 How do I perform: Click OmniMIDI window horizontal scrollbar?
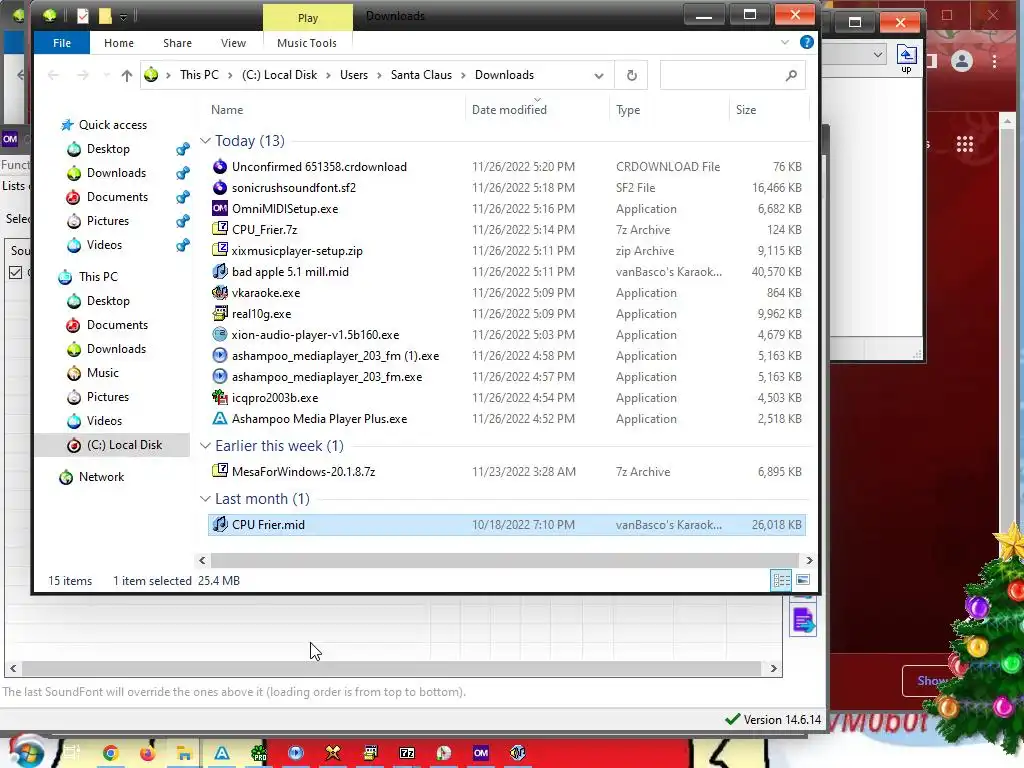point(392,669)
